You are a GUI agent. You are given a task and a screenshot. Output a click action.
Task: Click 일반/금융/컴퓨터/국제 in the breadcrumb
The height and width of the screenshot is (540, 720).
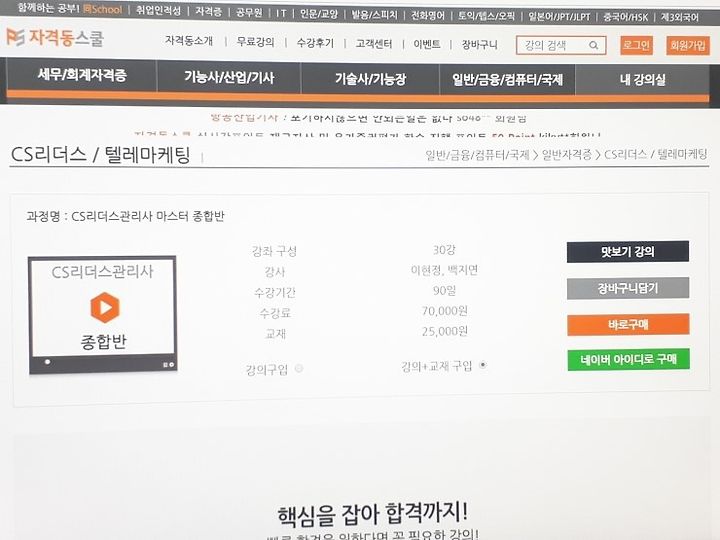click(x=478, y=155)
